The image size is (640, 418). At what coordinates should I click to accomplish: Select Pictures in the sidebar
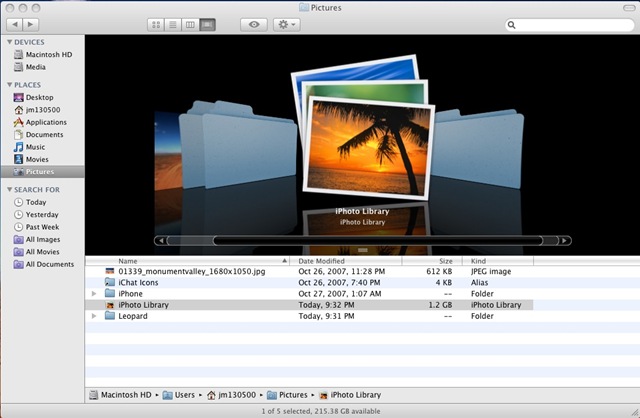pyautogui.click(x=42, y=172)
